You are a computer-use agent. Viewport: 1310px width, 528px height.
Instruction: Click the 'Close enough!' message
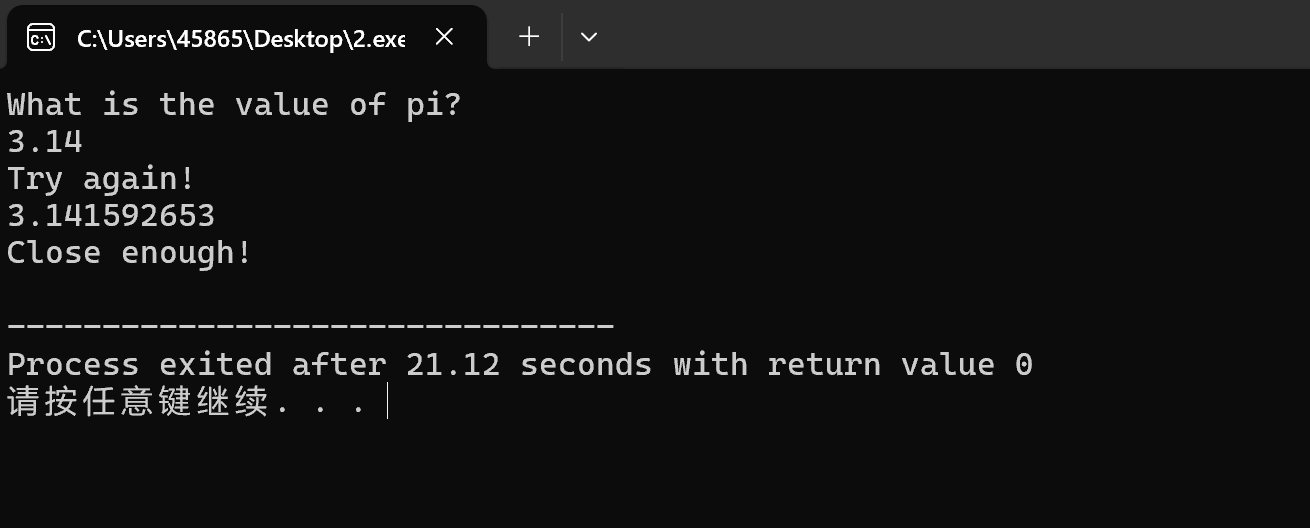[129, 253]
